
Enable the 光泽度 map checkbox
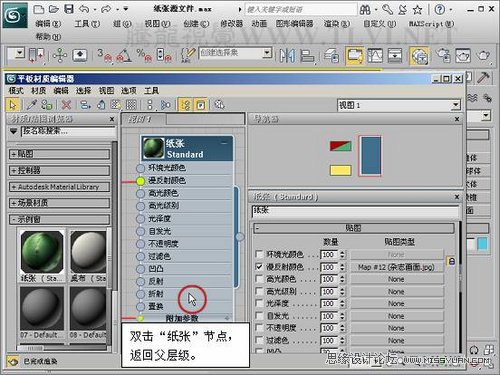click(x=259, y=303)
